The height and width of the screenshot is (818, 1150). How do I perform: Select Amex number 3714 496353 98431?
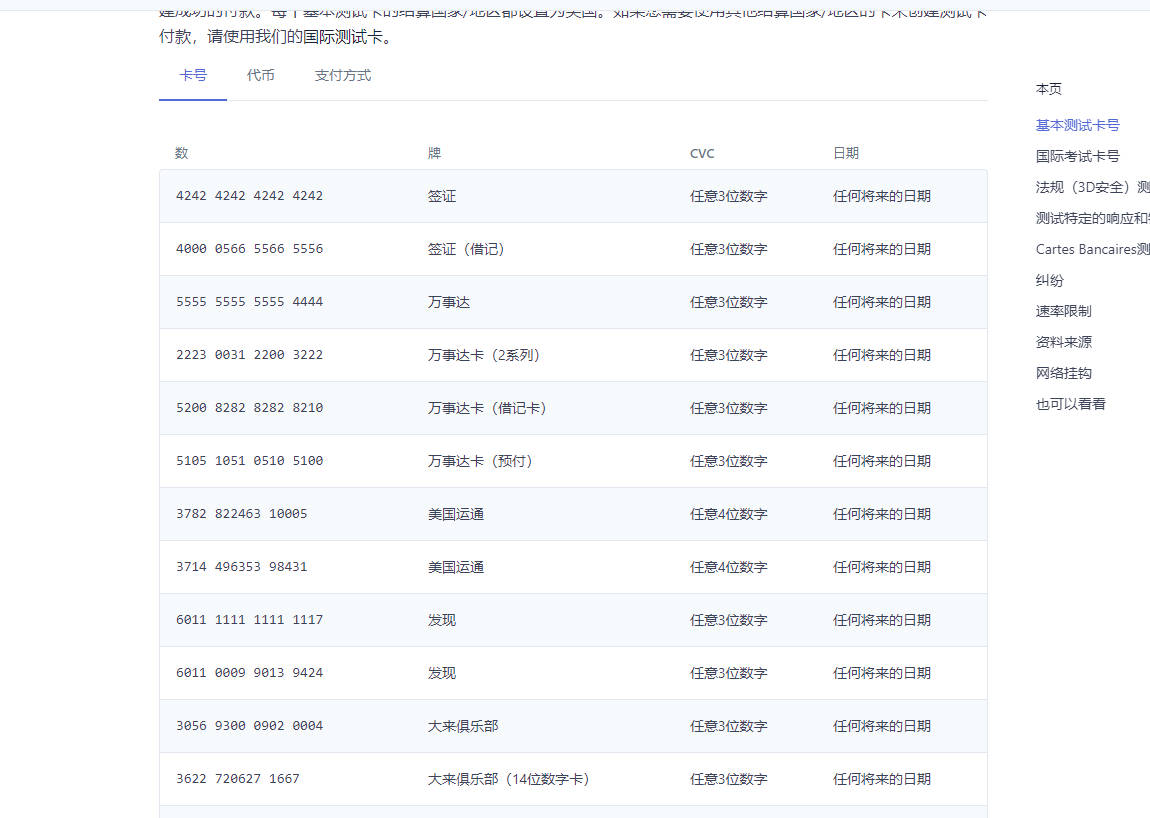(x=241, y=567)
